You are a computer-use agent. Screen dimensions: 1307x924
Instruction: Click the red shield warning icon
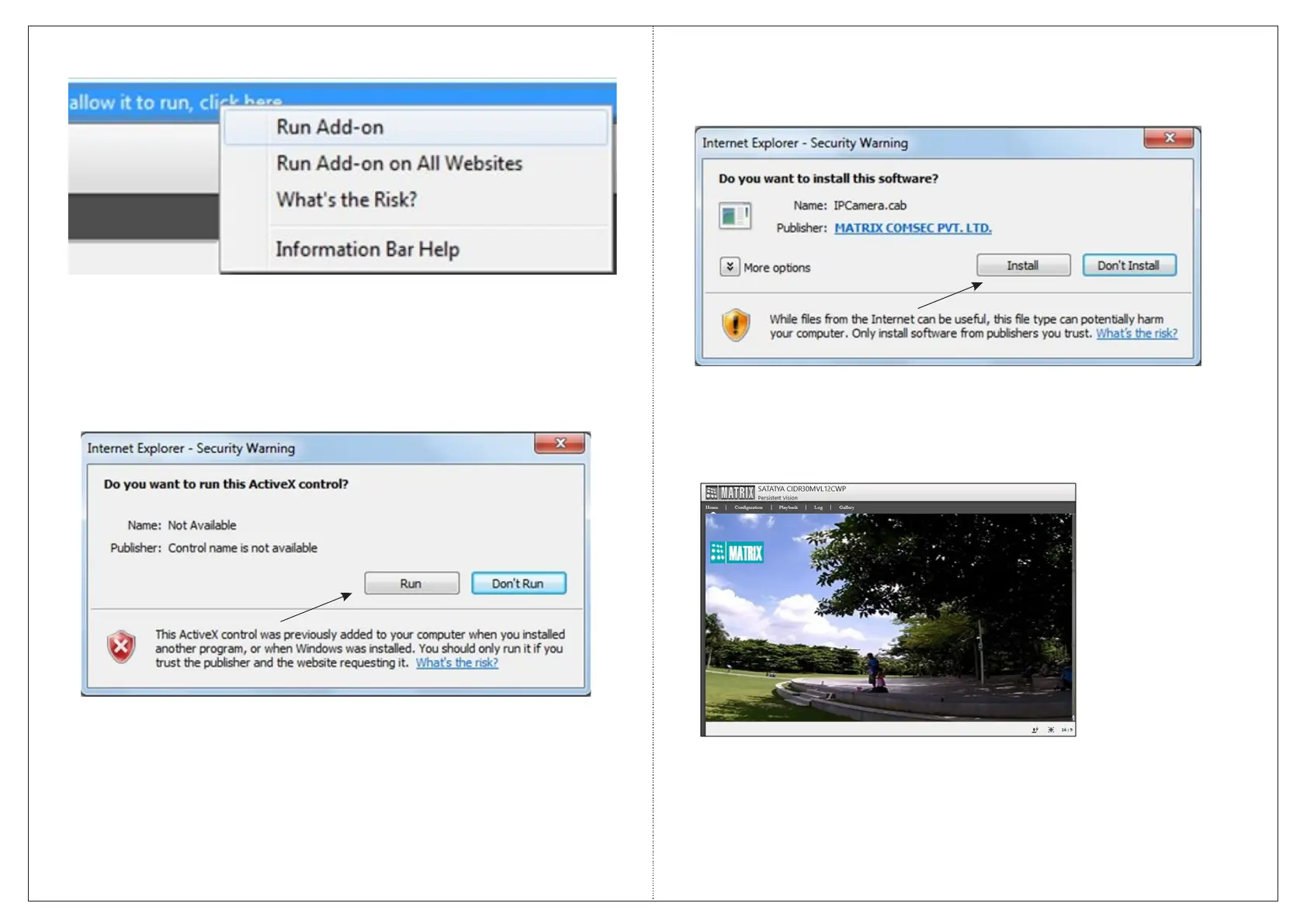[x=121, y=647]
